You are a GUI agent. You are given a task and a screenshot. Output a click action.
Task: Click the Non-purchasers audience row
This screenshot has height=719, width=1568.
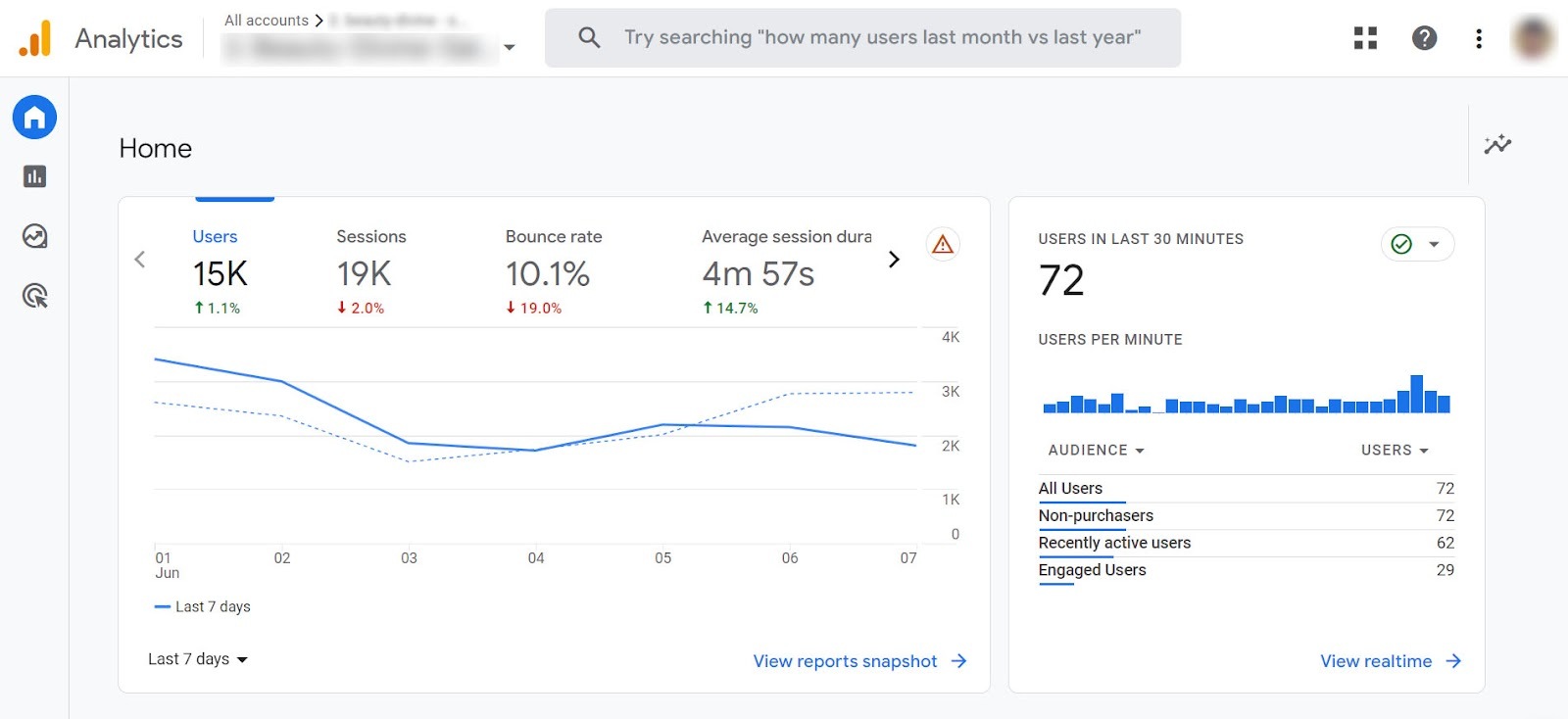[1246, 515]
